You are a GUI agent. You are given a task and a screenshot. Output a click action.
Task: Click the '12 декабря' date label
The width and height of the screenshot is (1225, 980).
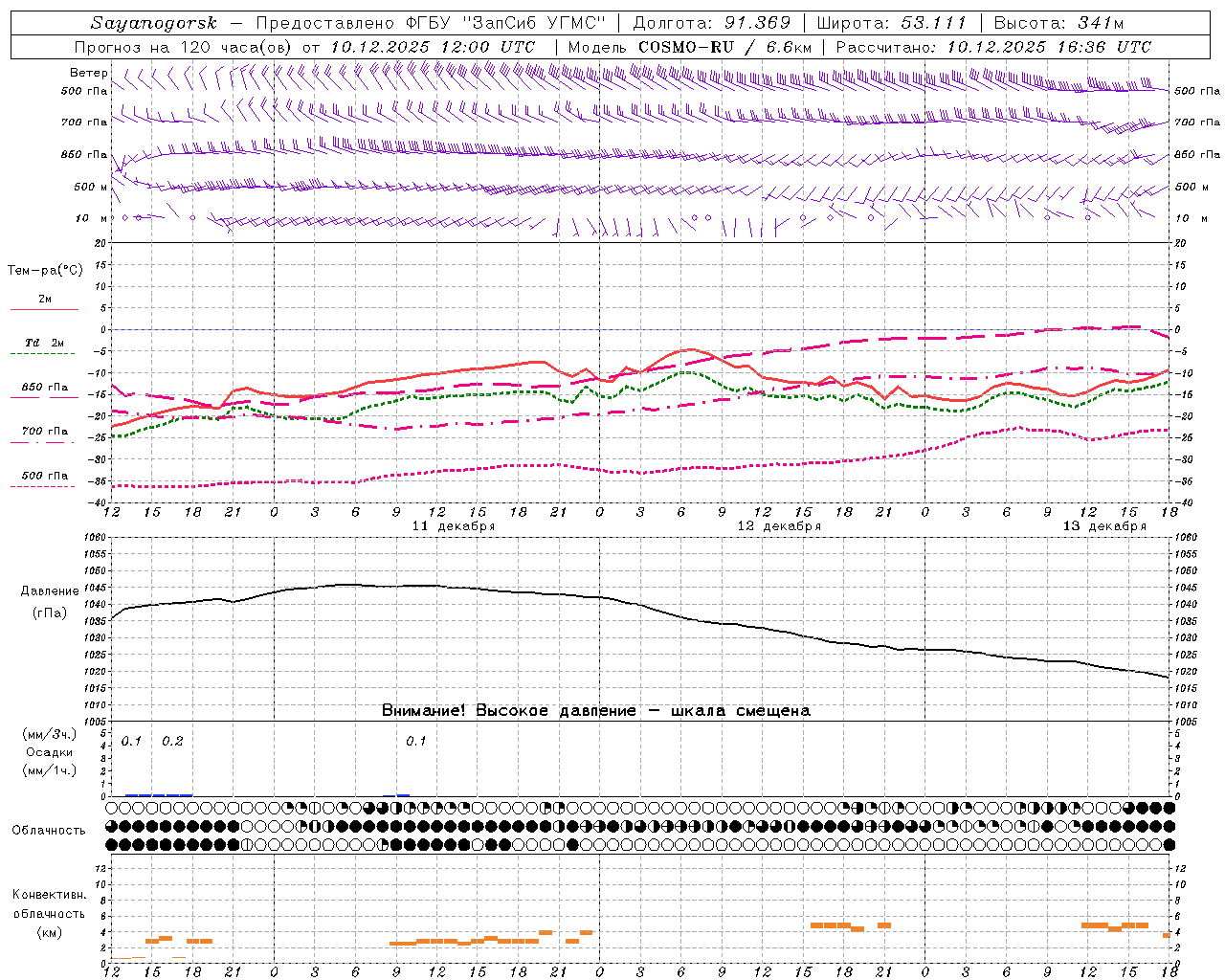779,526
